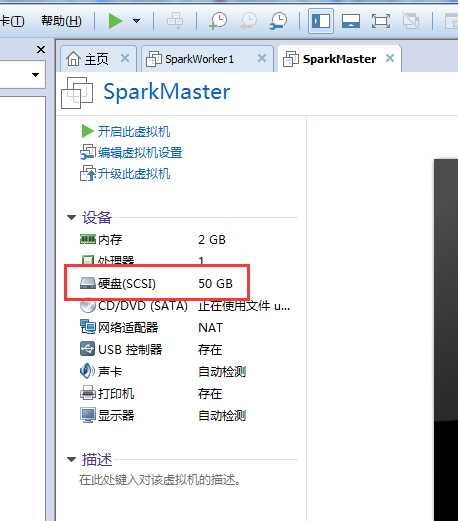Screen dimensions: 458x521
Task: Click the hard disk drive icon
Action: click(88, 283)
